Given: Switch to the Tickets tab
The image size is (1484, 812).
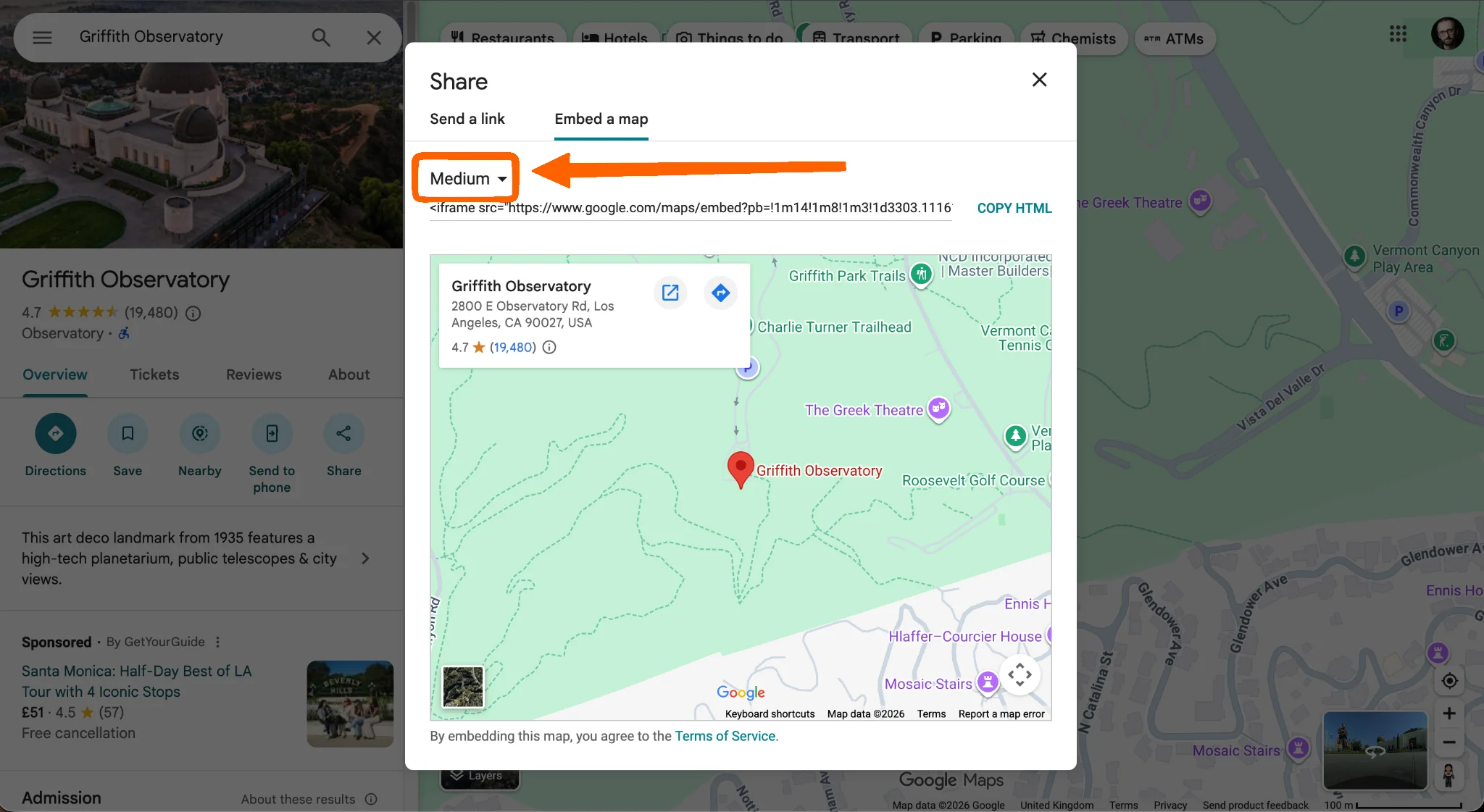Looking at the screenshot, I should pos(154,374).
